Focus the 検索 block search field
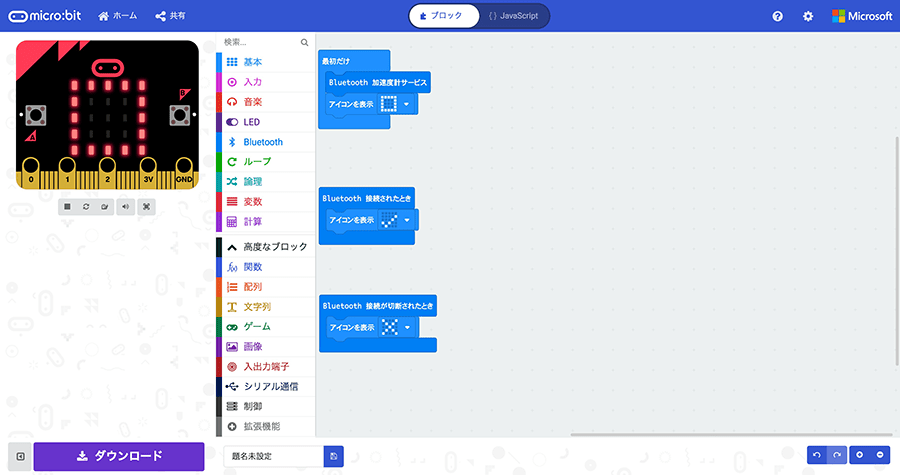This screenshot has height=475, width=900. tap(261, 42)
